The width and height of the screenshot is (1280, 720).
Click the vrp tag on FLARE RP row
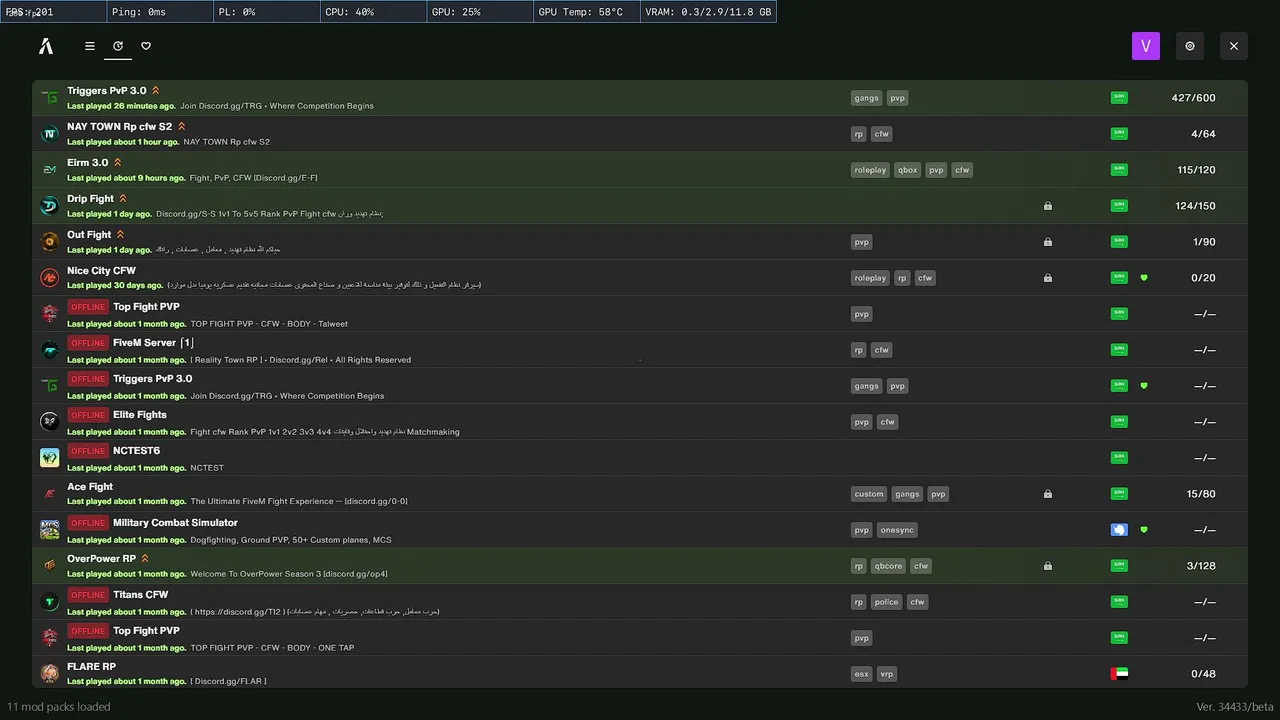(886, 674)
